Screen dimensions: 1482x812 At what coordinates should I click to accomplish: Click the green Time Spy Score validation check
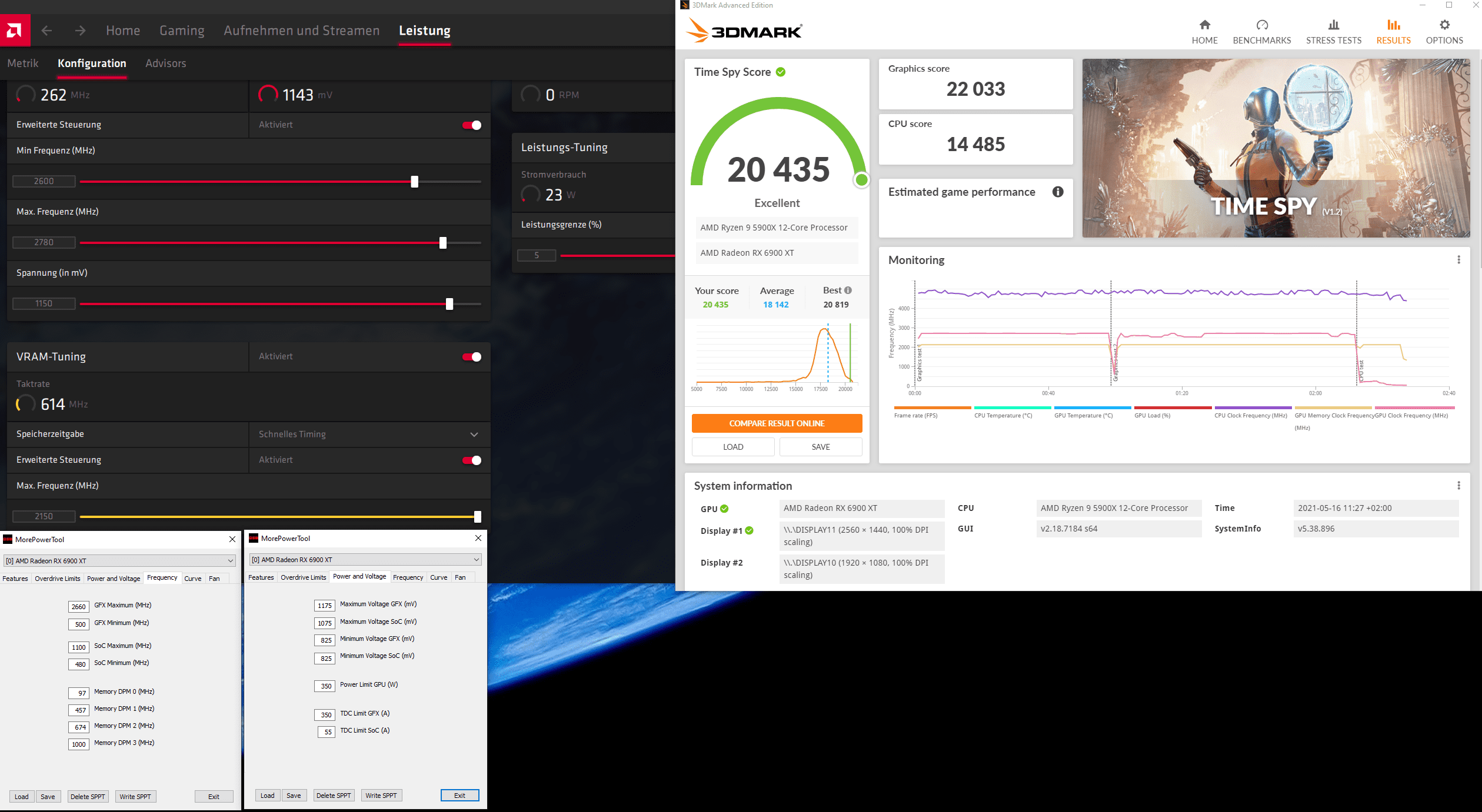pos(781,72)
